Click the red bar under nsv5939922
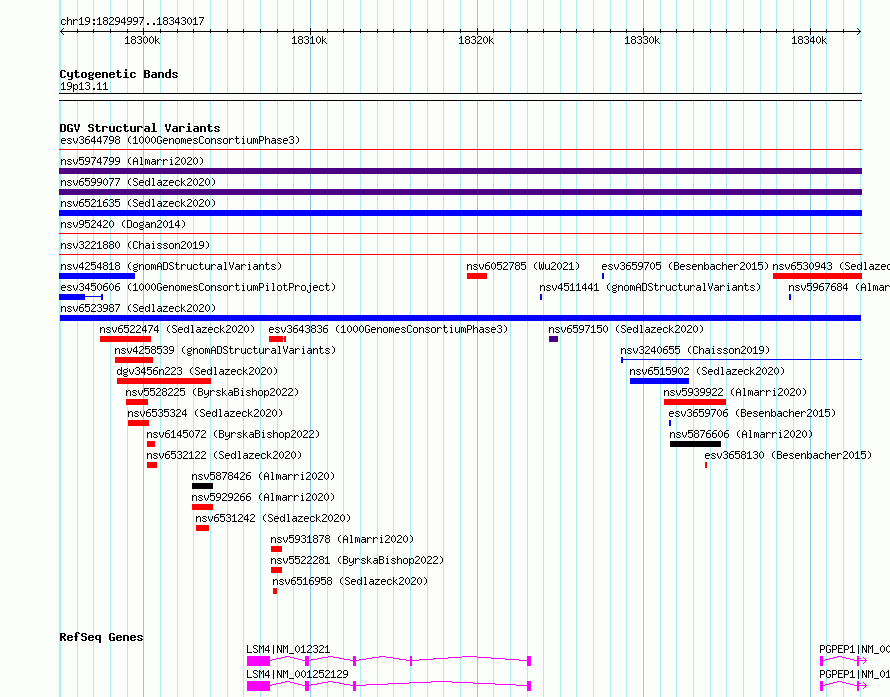This screenshot has height=697, width=890. tap(695, 402)
